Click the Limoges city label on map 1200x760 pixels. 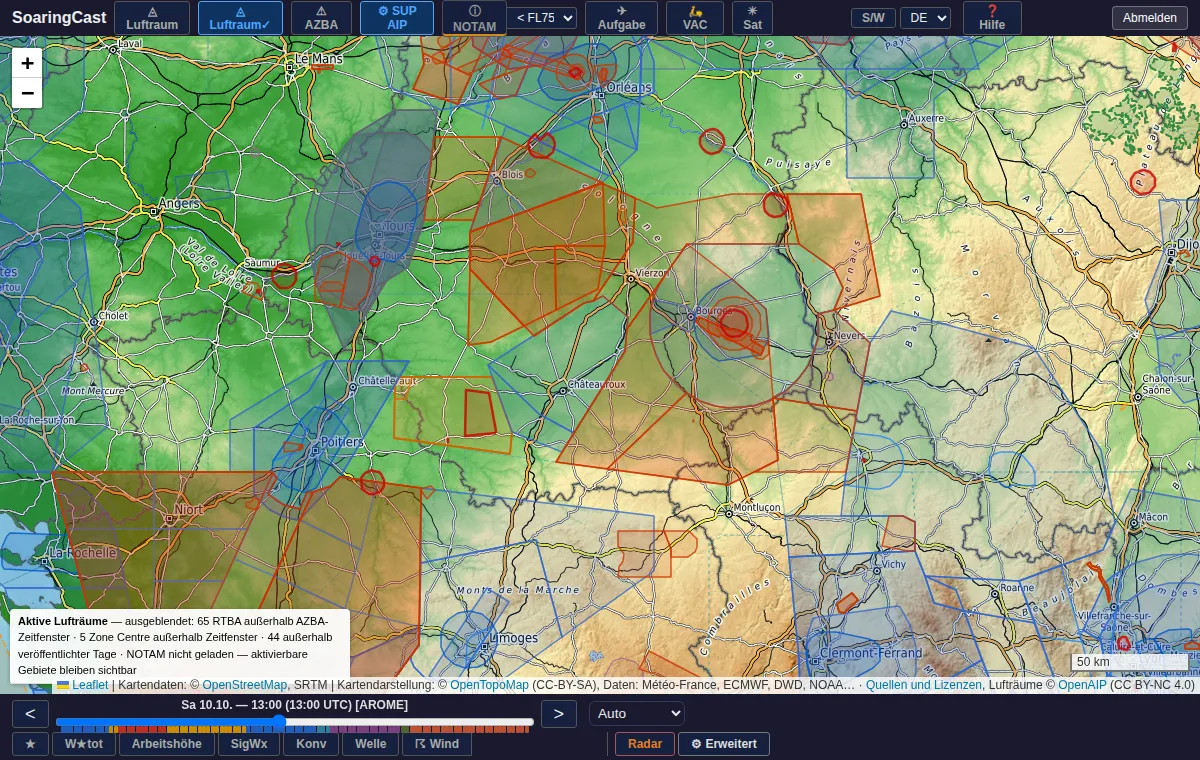click(x=514, y=638)
